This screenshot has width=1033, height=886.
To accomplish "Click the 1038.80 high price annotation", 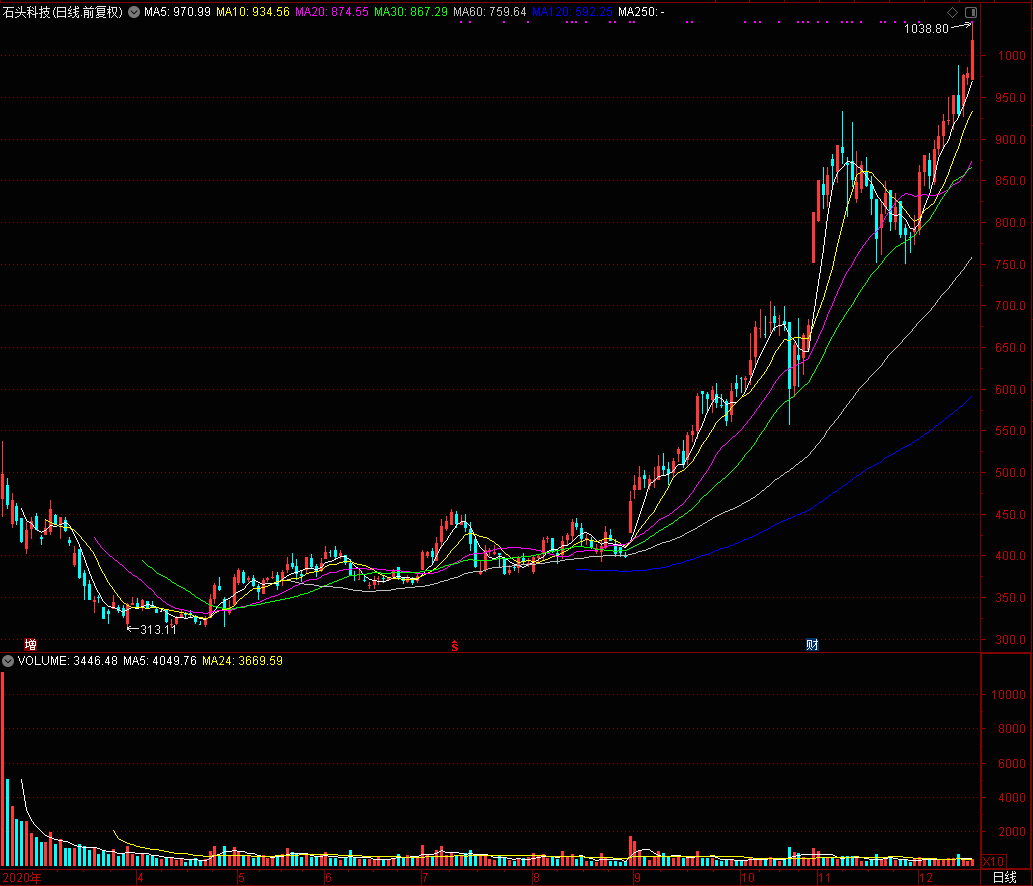I will 925,29.
